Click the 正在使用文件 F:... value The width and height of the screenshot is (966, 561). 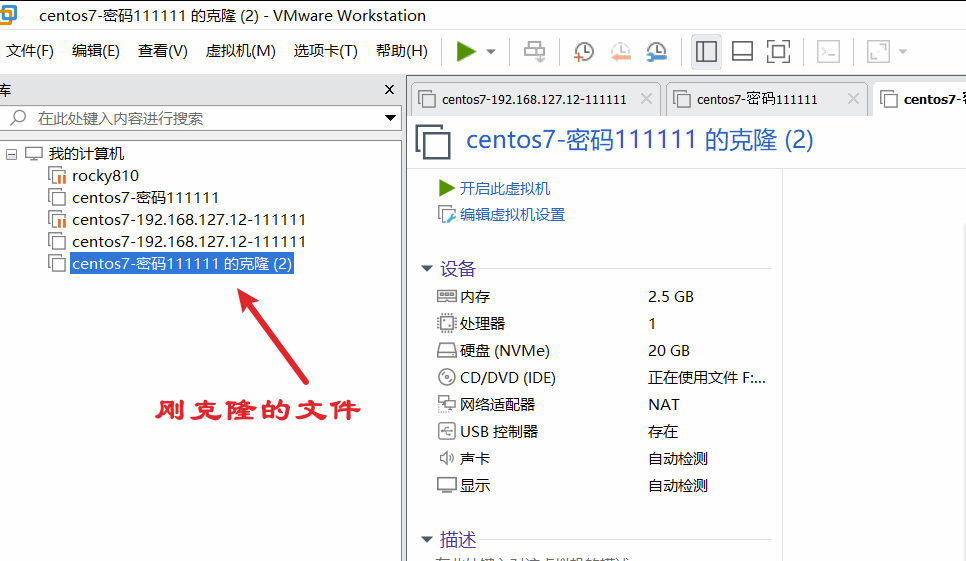pos(707,377)
